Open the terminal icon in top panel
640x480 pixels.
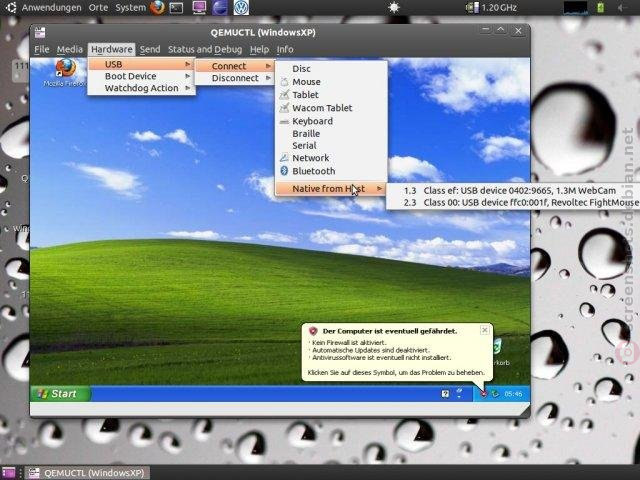176,8
